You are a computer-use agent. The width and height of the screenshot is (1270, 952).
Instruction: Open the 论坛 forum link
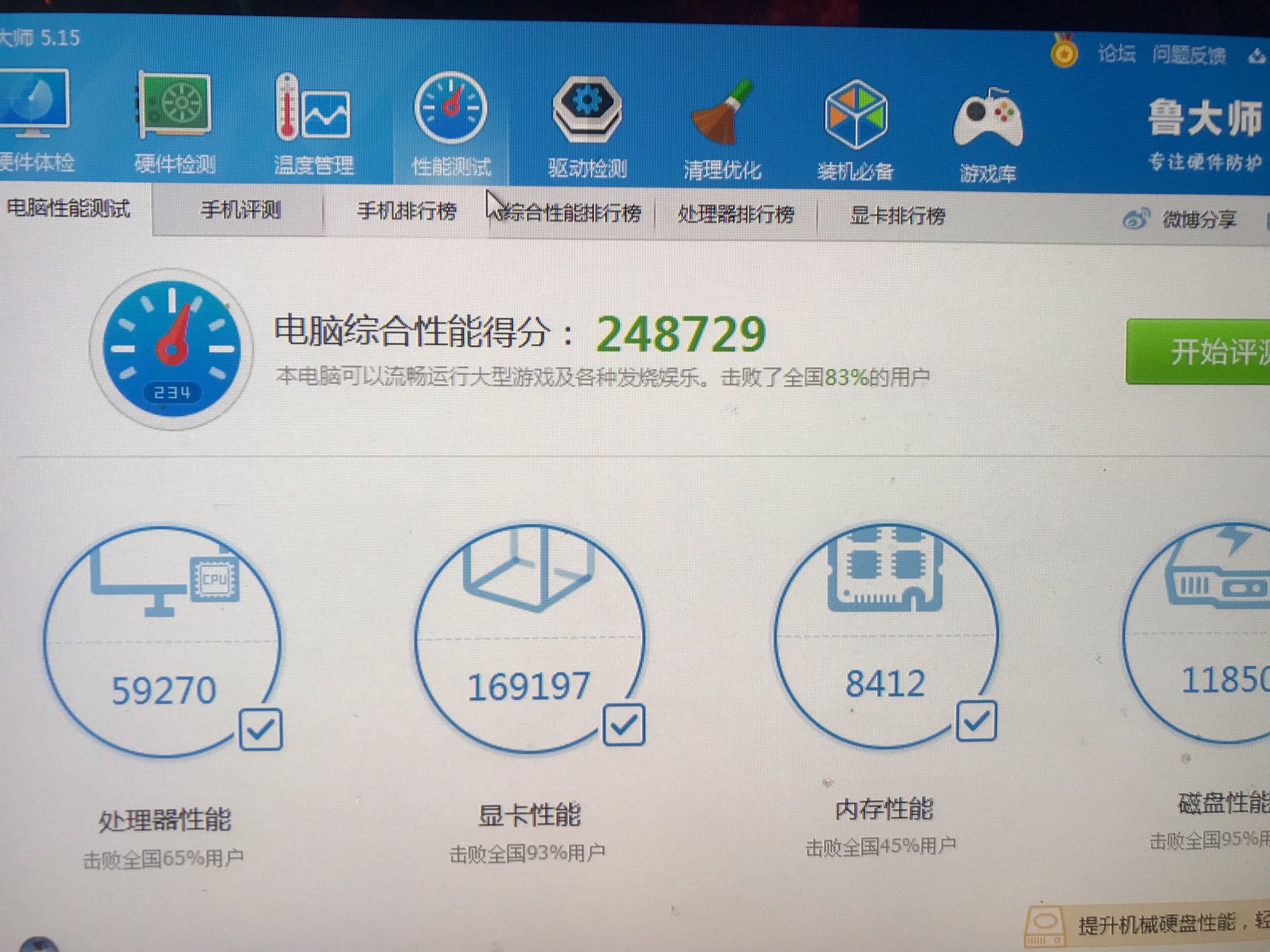[x=1117, y=53]
